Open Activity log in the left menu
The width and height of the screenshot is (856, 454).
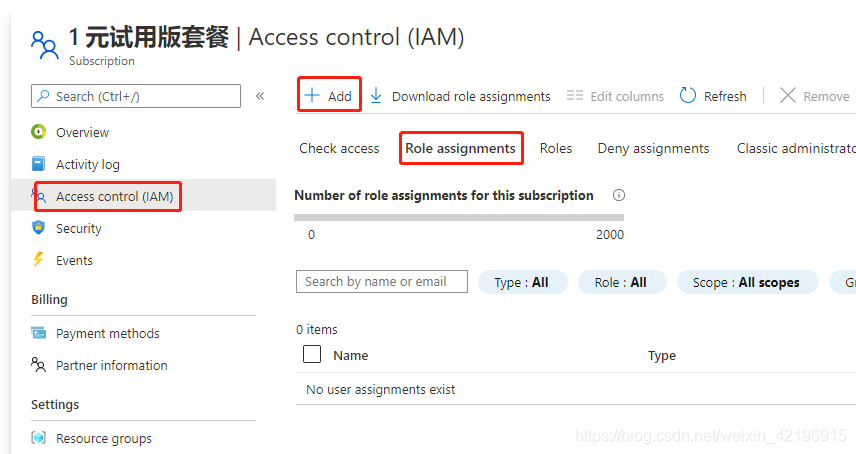pyautogui.click(x=88, y=164)
